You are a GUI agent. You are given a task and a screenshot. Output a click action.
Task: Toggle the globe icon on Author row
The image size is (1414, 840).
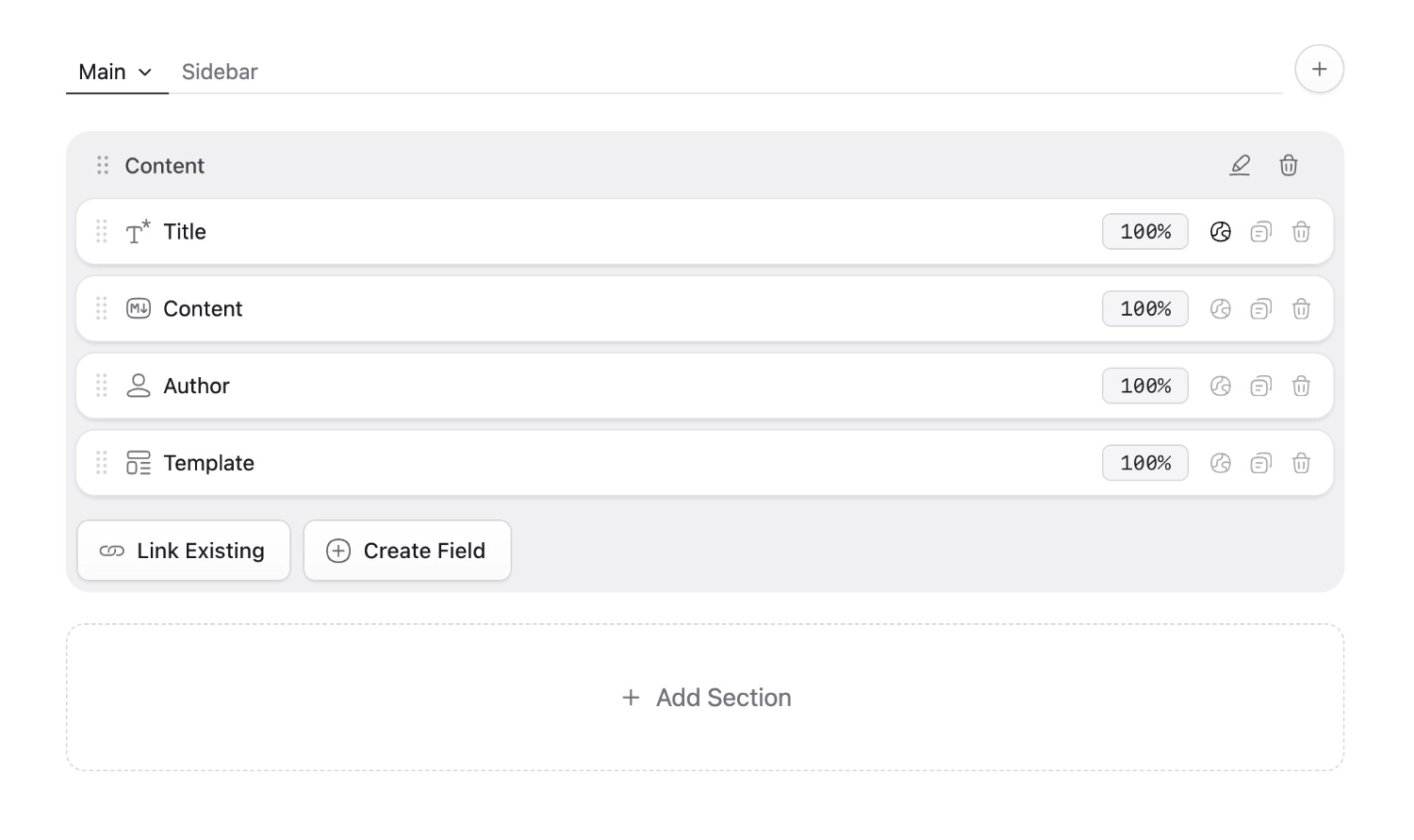coord(1221,387)
